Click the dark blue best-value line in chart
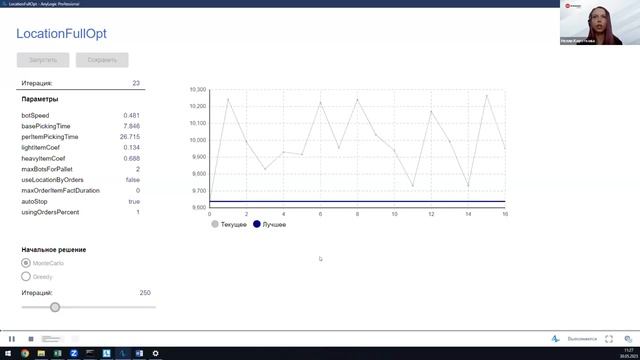 tap(357, 201)
